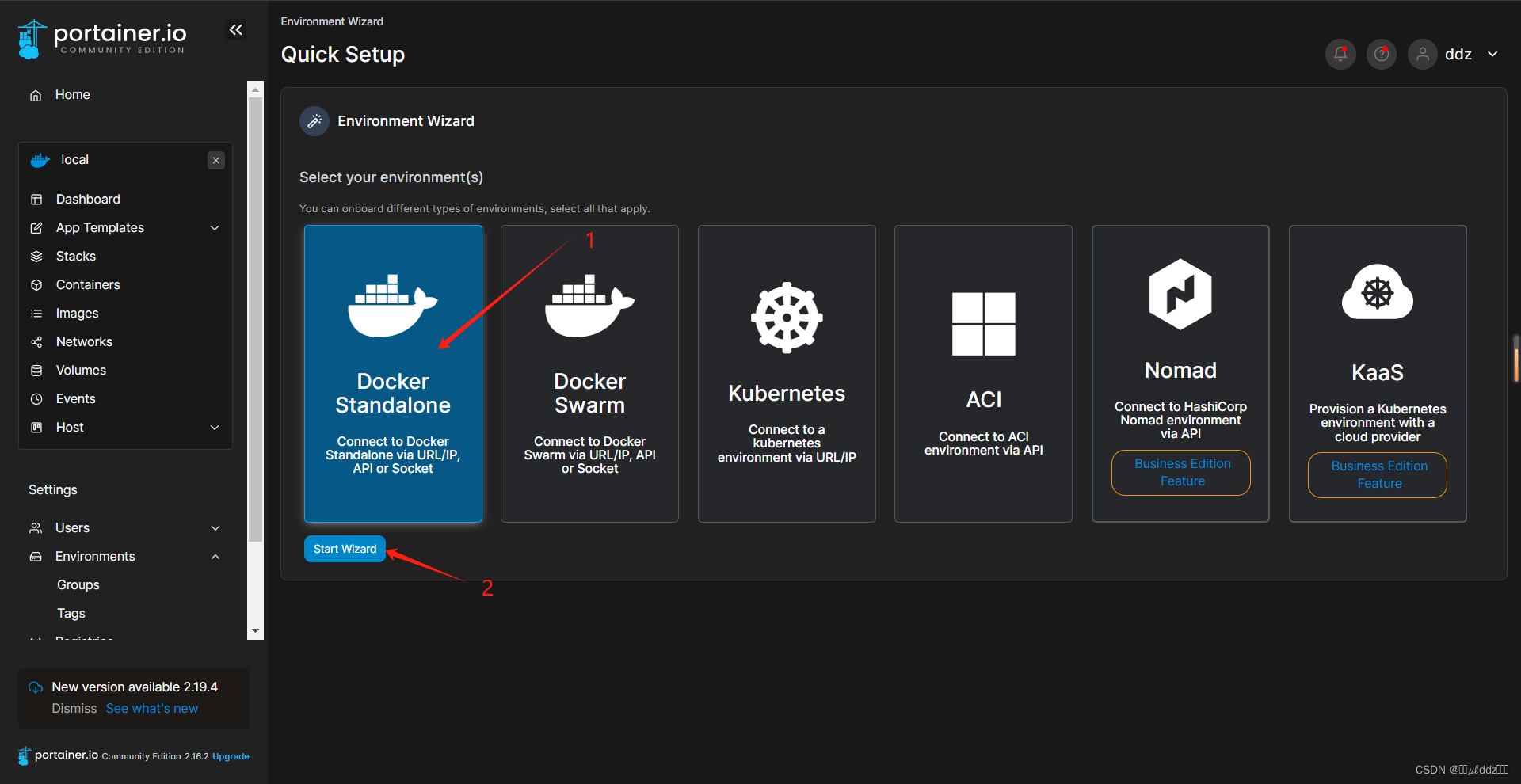
Task: Click the Events clock icon
Action: (36, 399)
